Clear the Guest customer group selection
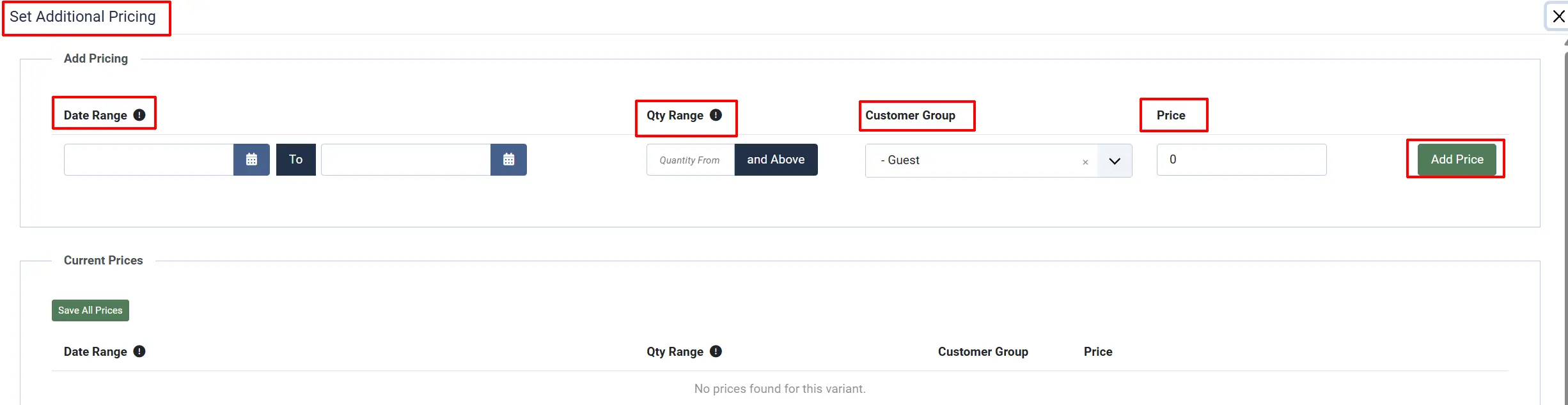 [x=1085, y=162]
